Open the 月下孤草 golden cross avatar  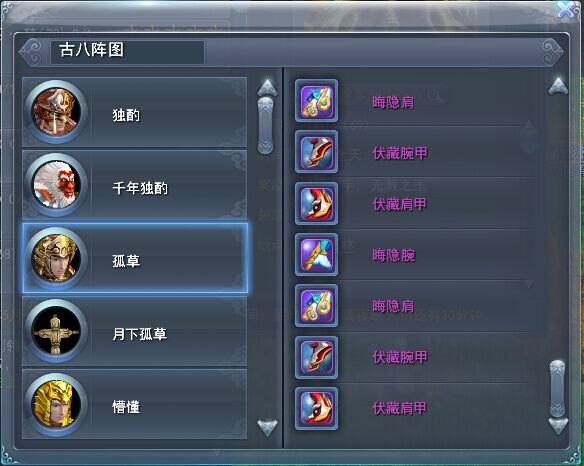point(56,331)
